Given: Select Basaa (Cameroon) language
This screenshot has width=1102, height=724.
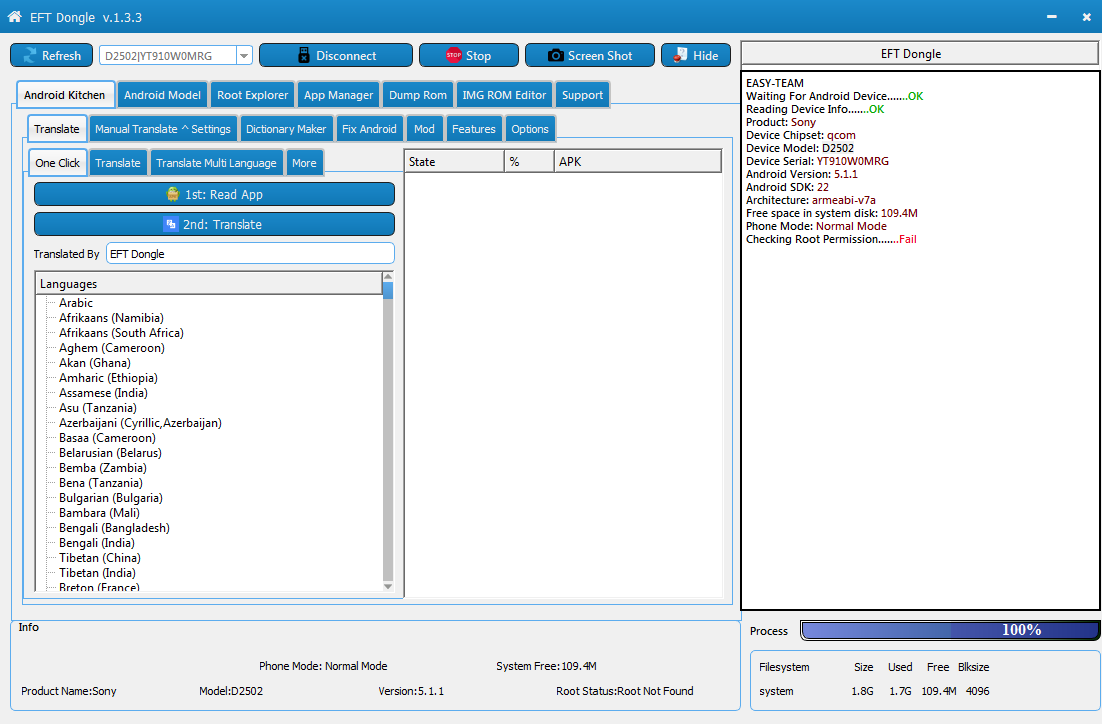Looking at the screenshot, I should pyautogui.click(x=108, y=438).
